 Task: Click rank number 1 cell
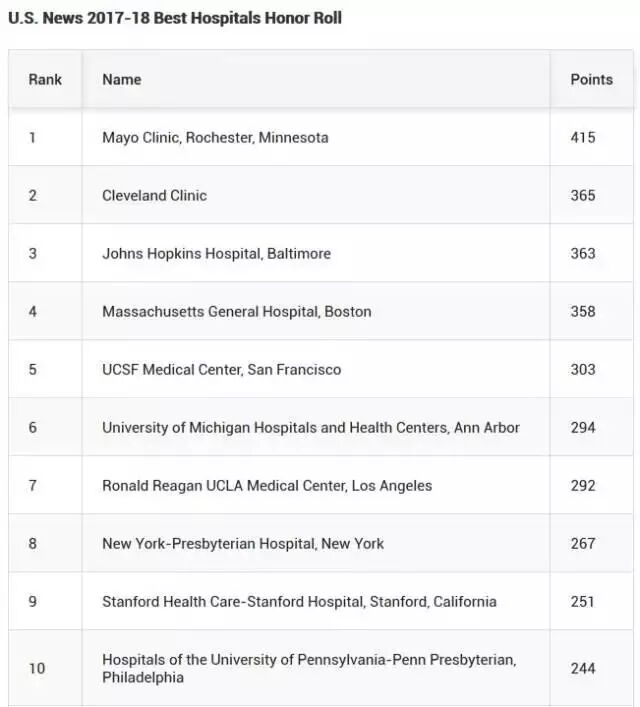point(32,137)
